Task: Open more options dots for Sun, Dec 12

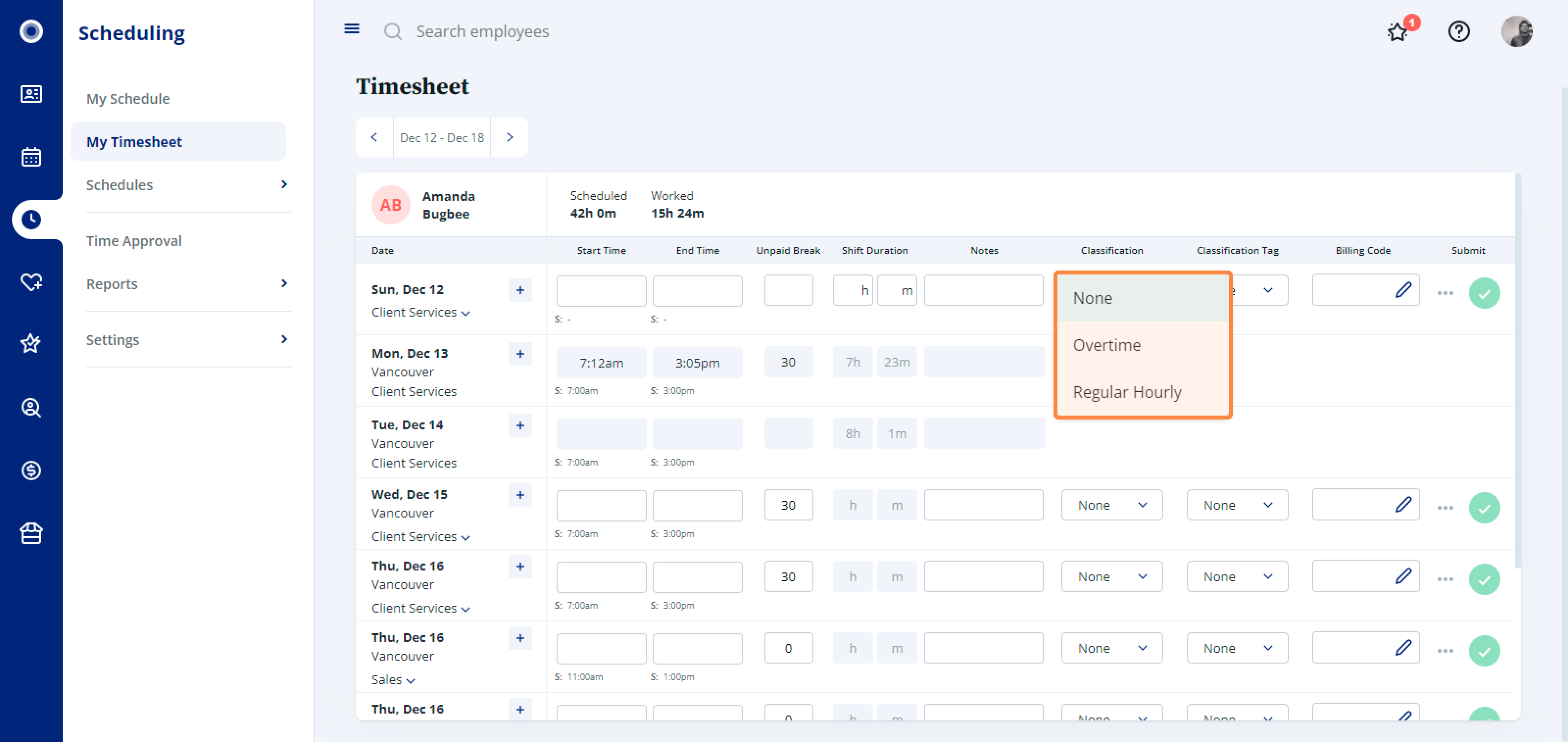Action: 1445,294
